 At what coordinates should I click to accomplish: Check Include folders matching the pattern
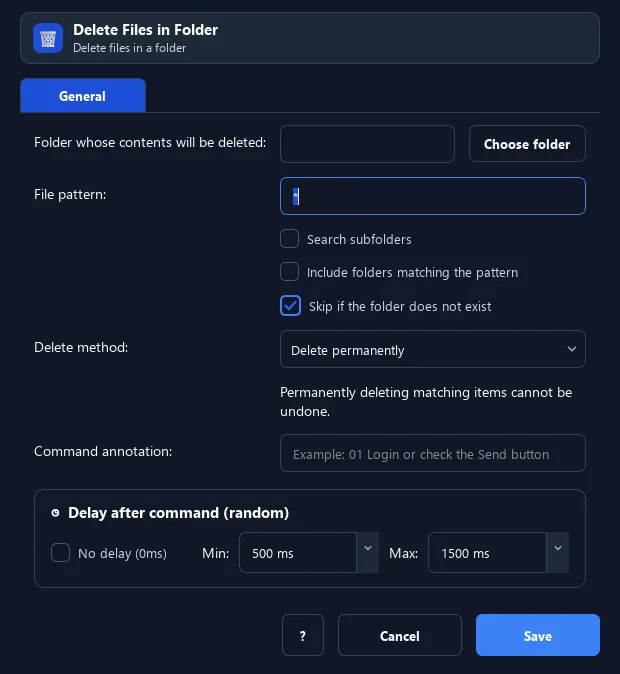[289, 272]
